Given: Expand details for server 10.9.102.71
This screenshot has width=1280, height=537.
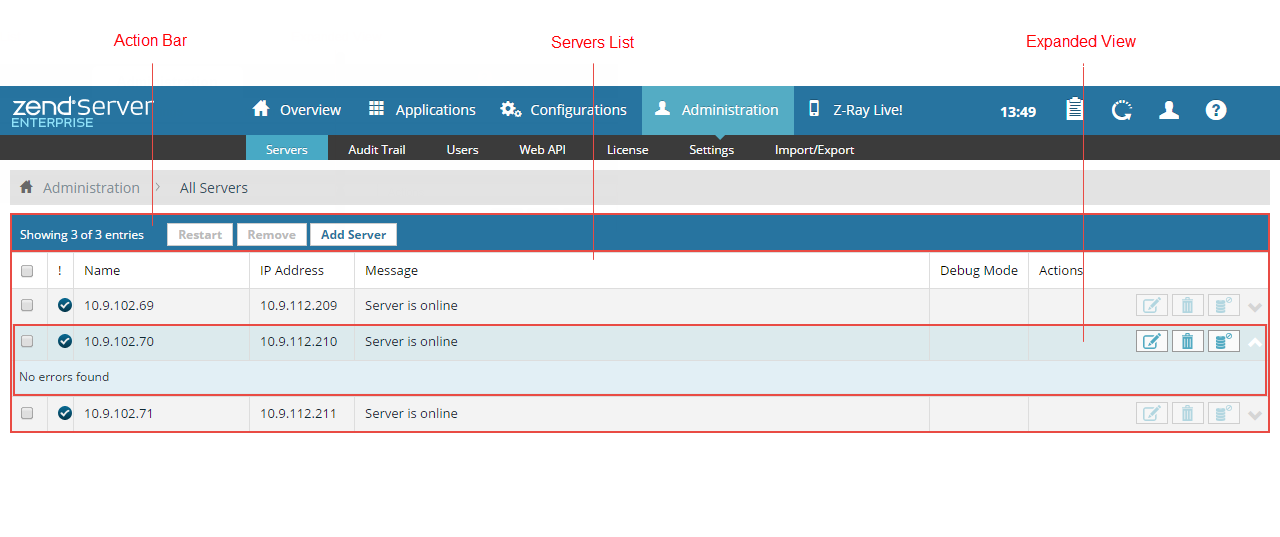Looking at the screenshot, I should point(1255,415).
